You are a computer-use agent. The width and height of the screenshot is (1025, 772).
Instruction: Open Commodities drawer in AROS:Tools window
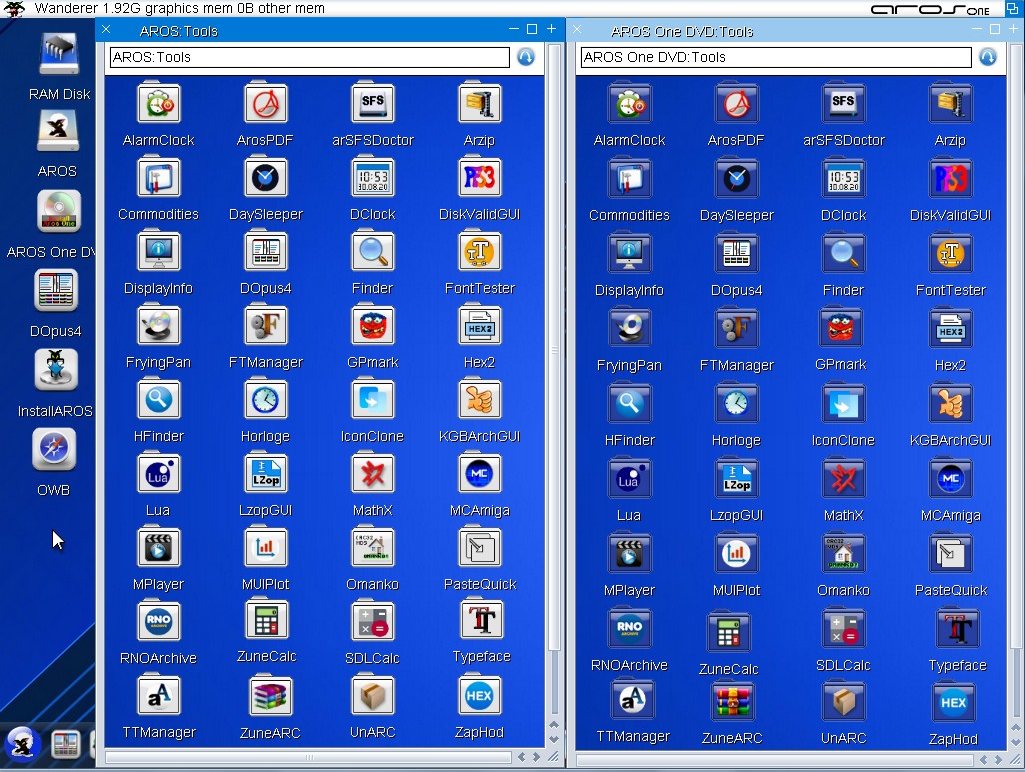click(158, 177)
